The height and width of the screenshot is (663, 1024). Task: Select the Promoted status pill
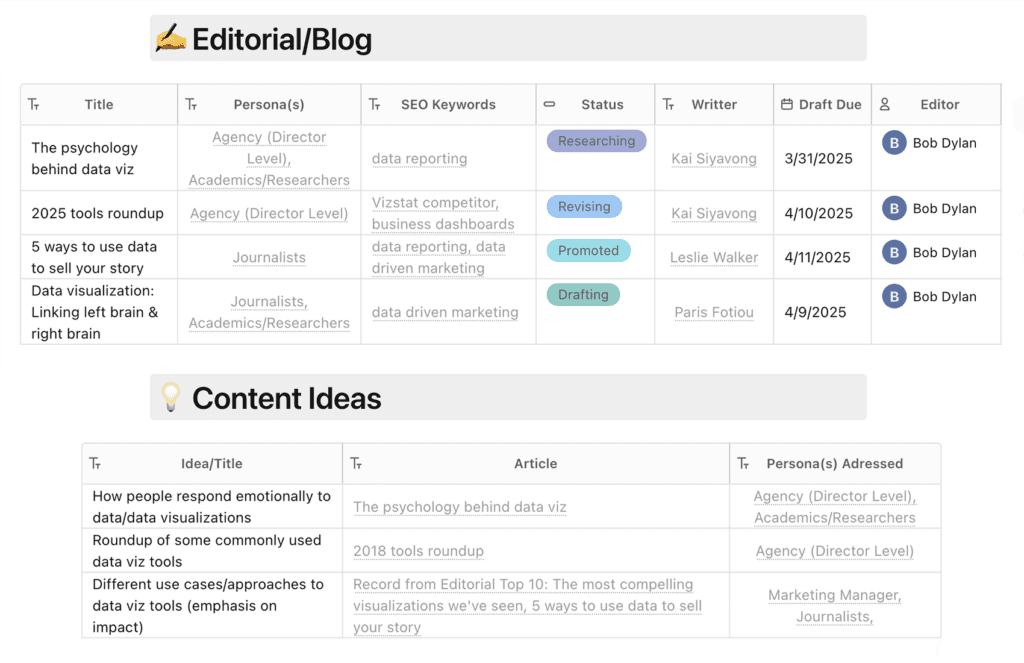pos(588,251)
